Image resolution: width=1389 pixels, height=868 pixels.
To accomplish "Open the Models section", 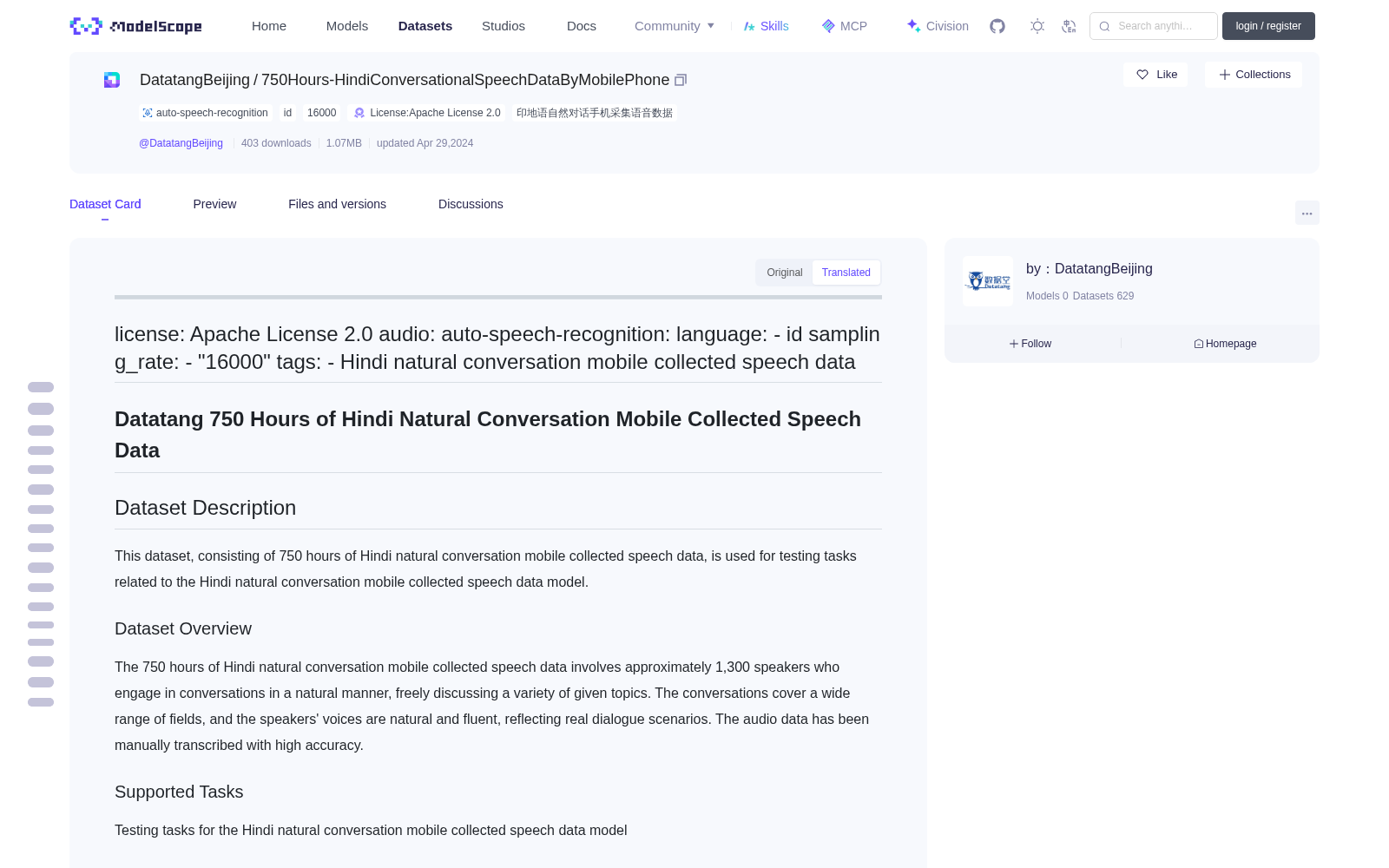I will (x=347, y=26).
